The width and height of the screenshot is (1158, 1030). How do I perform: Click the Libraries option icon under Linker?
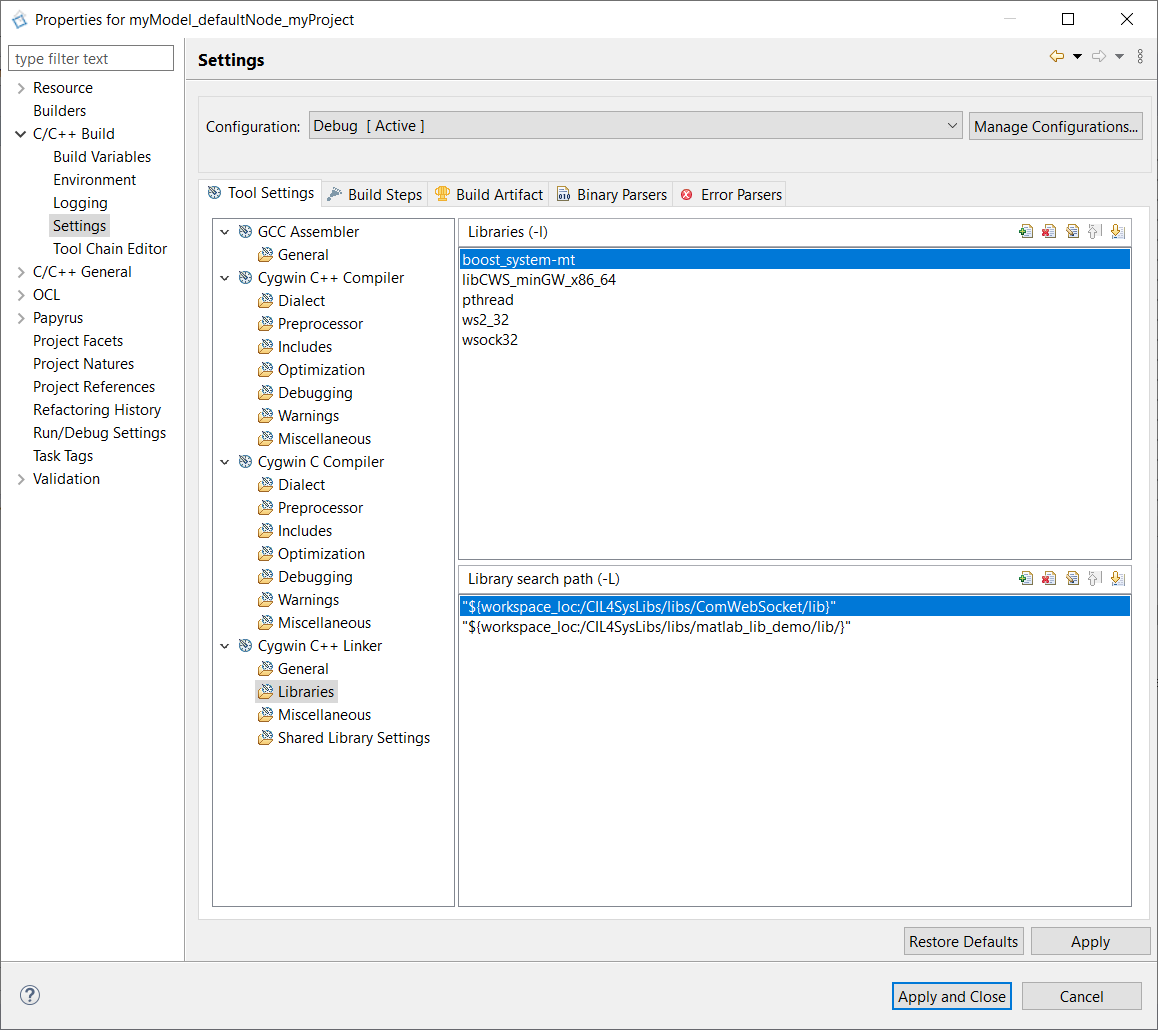coord(266,692)
